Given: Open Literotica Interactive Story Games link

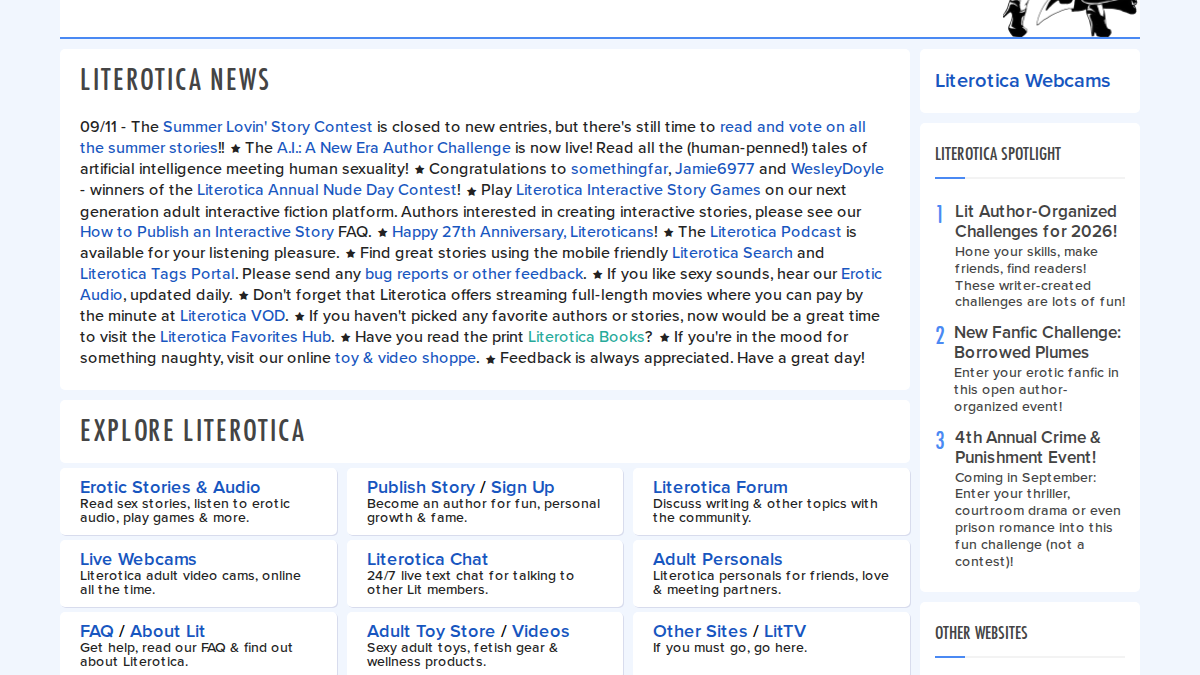Looking at the screenshot, I should tap(638, 190).
